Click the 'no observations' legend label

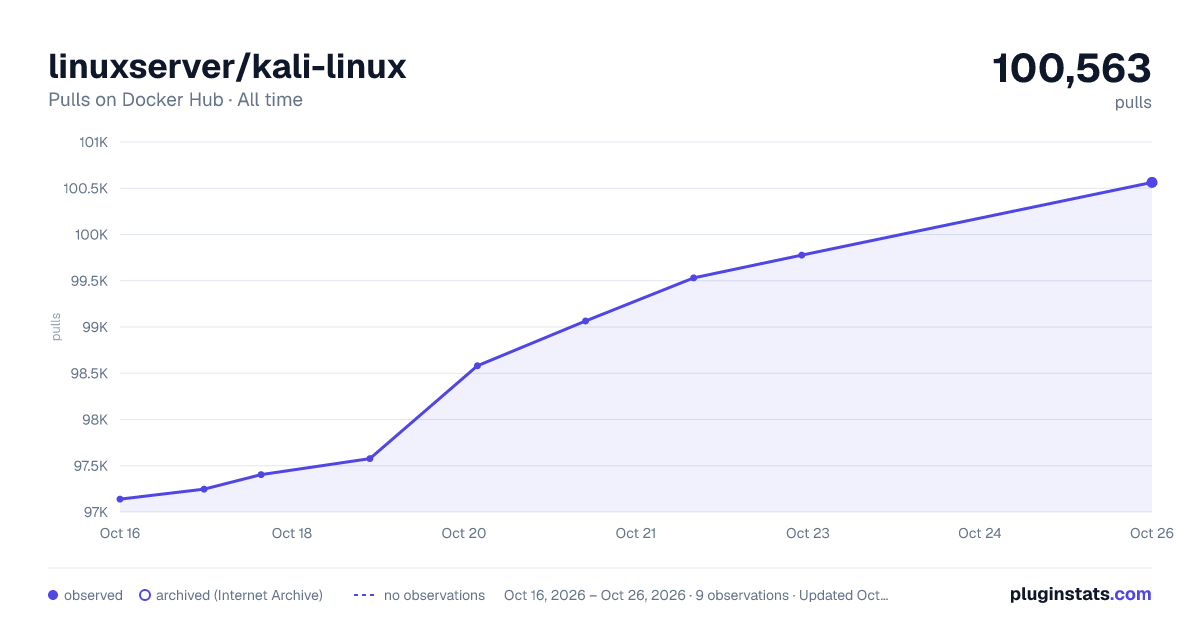(x=434, y=595)
